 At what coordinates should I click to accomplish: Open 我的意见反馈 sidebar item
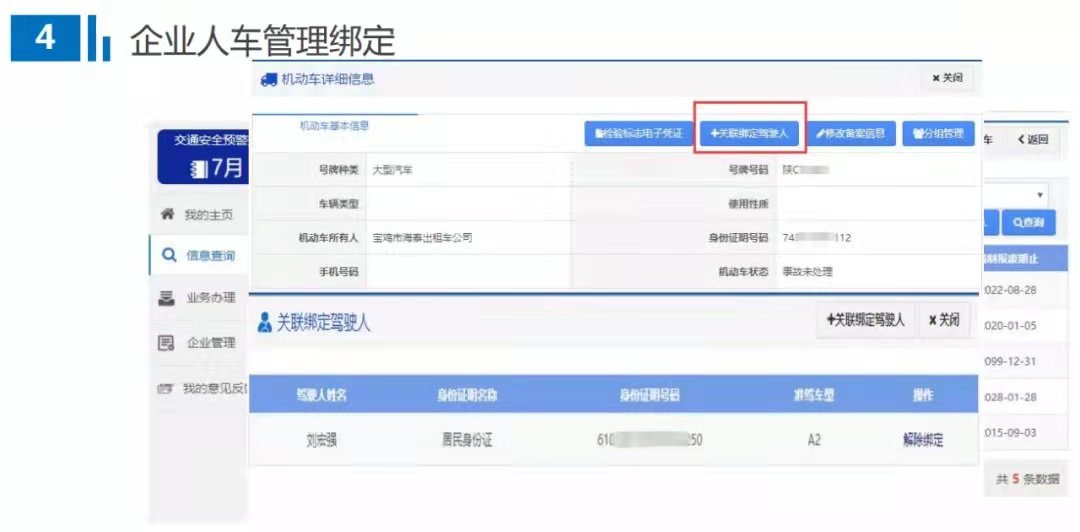[x=215, y=389]
